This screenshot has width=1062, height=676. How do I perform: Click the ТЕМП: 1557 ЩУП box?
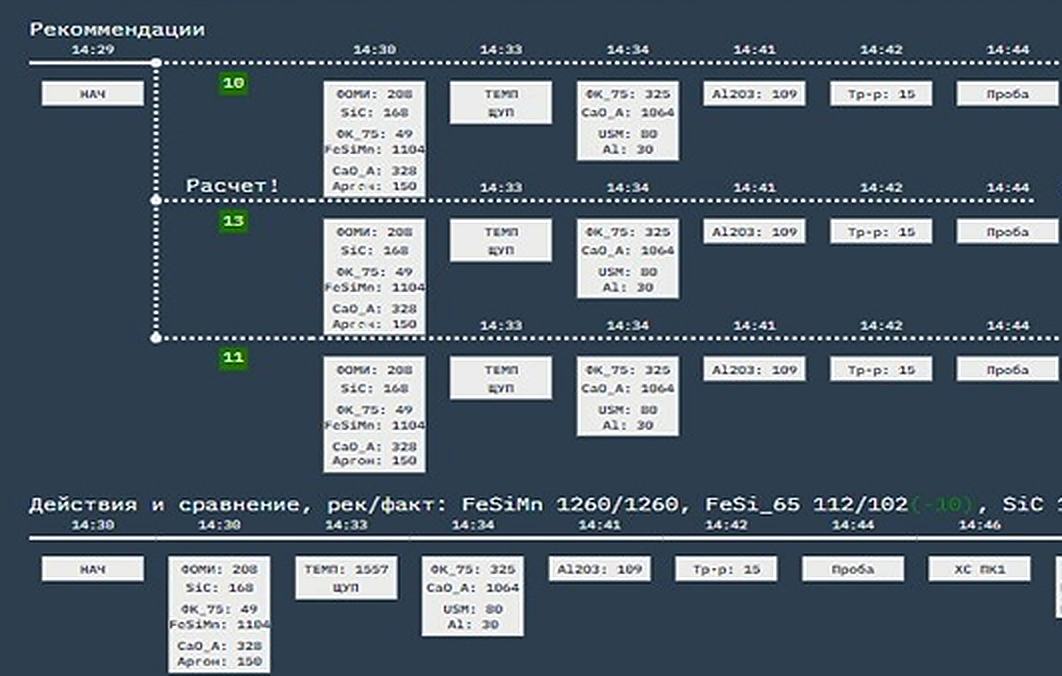click(346, 578)
